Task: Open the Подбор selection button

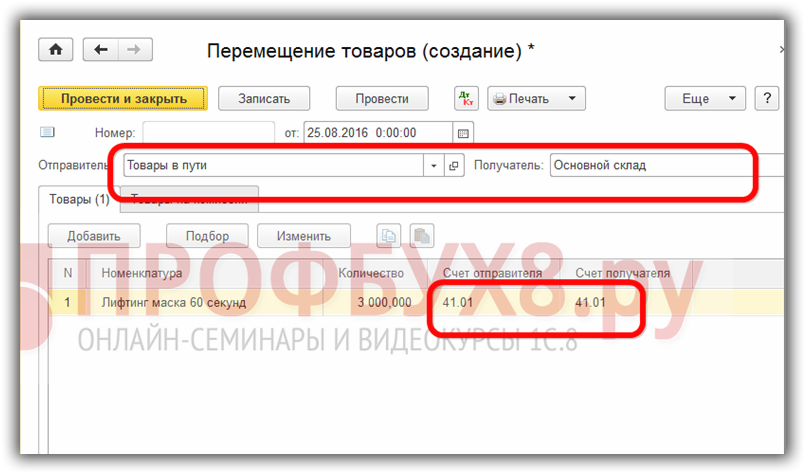Action: [206, 236]
